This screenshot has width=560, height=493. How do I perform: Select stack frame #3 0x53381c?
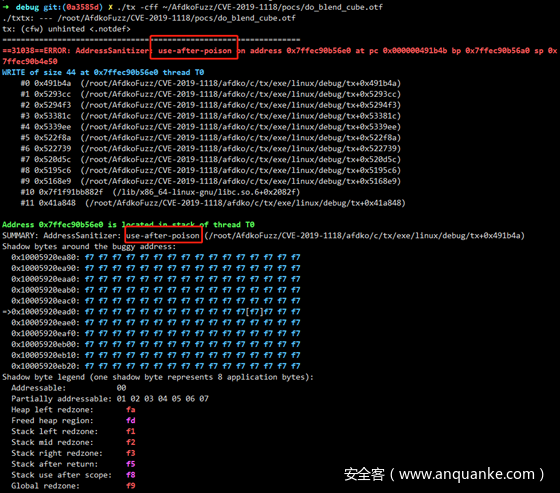coord(211,116)
